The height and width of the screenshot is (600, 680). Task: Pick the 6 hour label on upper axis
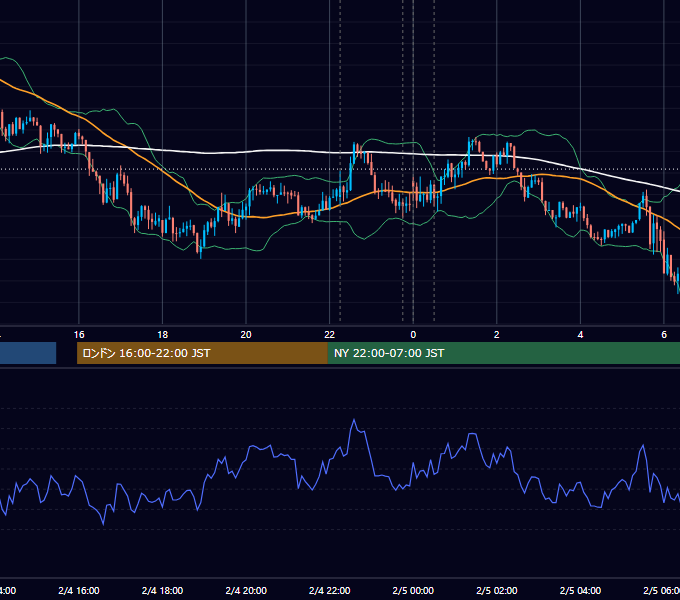click(x=664, y=335)
